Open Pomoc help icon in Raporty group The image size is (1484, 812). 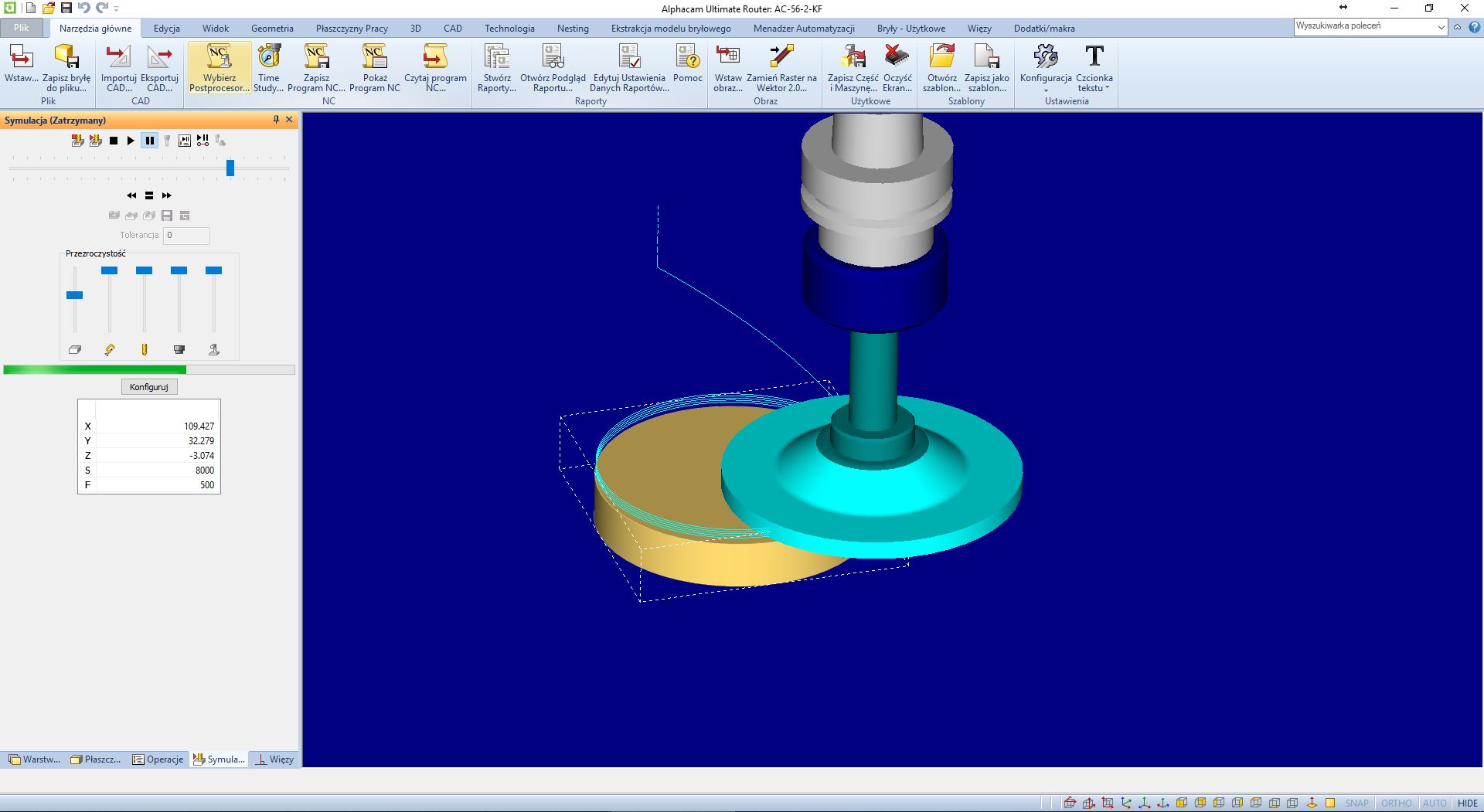coord(688,63)
